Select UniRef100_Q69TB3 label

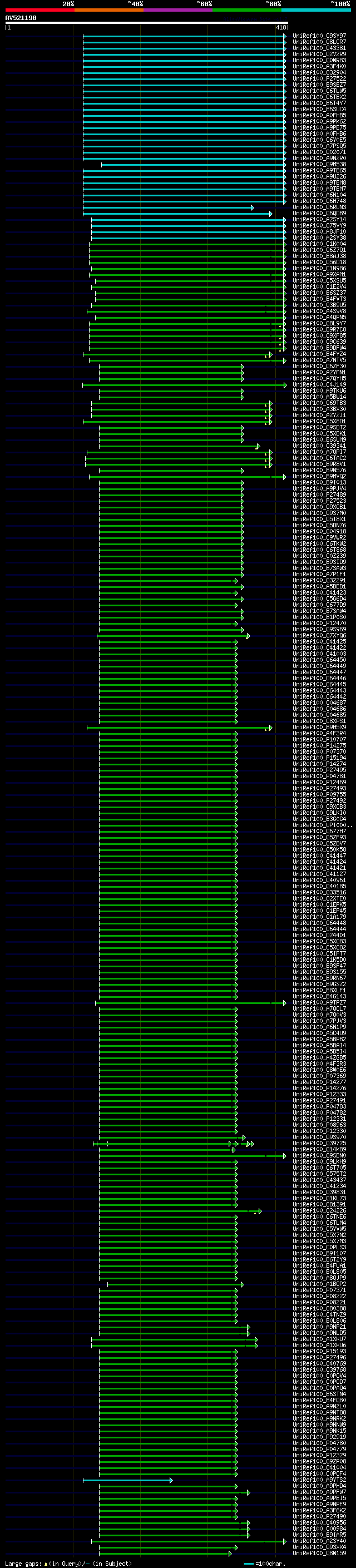pos(319,402)
